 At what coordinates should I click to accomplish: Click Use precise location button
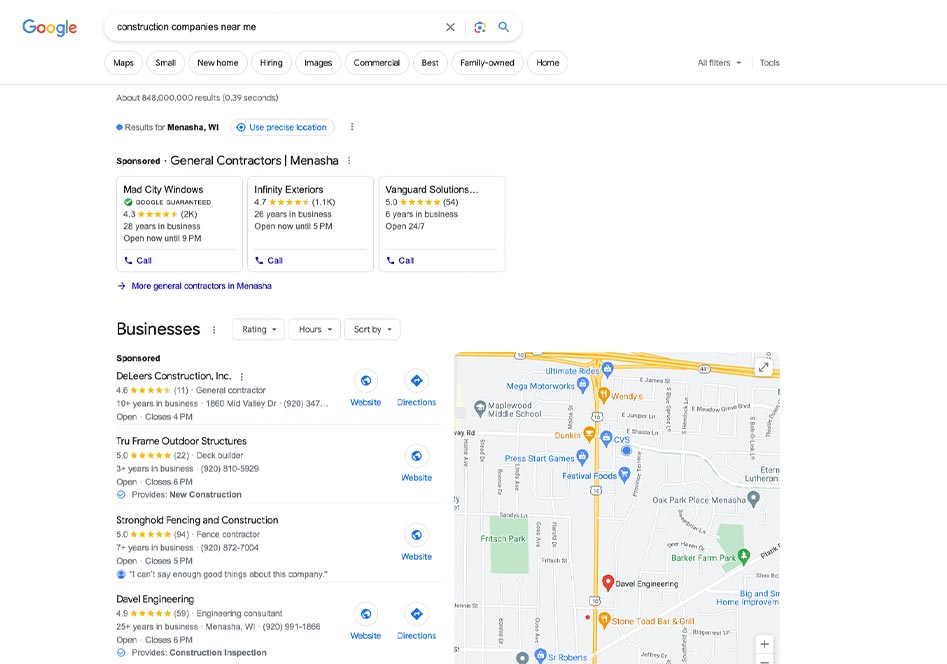(x=282, y=127)
